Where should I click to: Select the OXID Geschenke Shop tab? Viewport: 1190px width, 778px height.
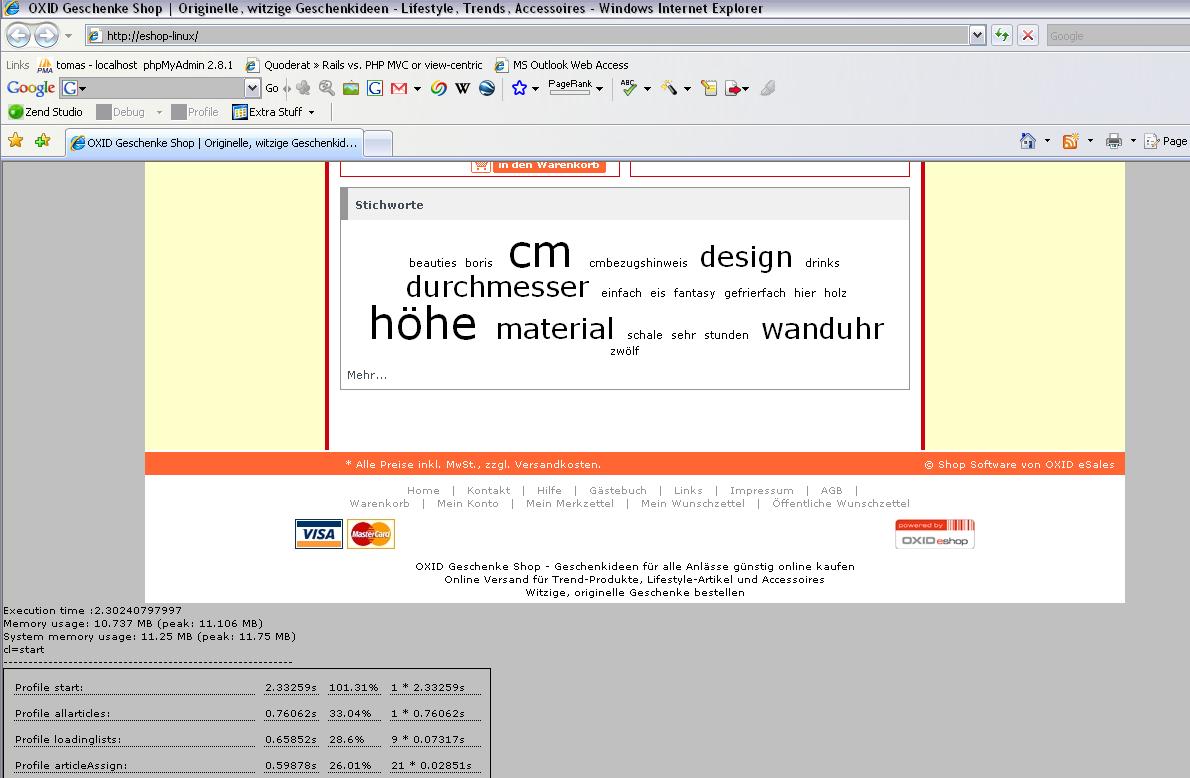213,143
